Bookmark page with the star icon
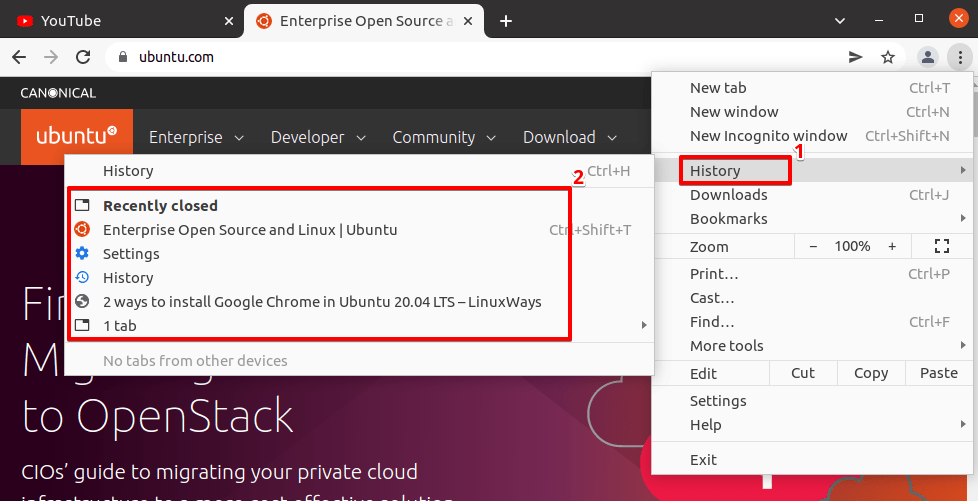The image size is (978, 501). 888,57
